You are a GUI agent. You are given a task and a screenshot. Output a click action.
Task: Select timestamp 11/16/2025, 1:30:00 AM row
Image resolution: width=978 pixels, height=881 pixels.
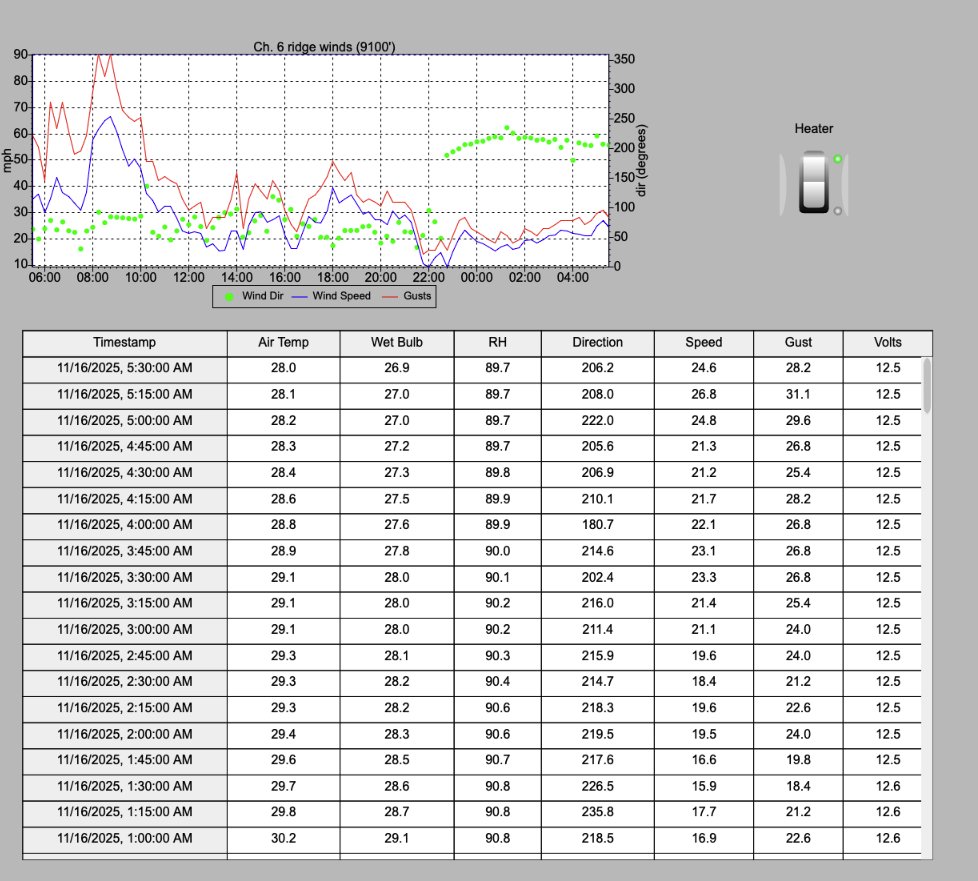tap(472, 786)
